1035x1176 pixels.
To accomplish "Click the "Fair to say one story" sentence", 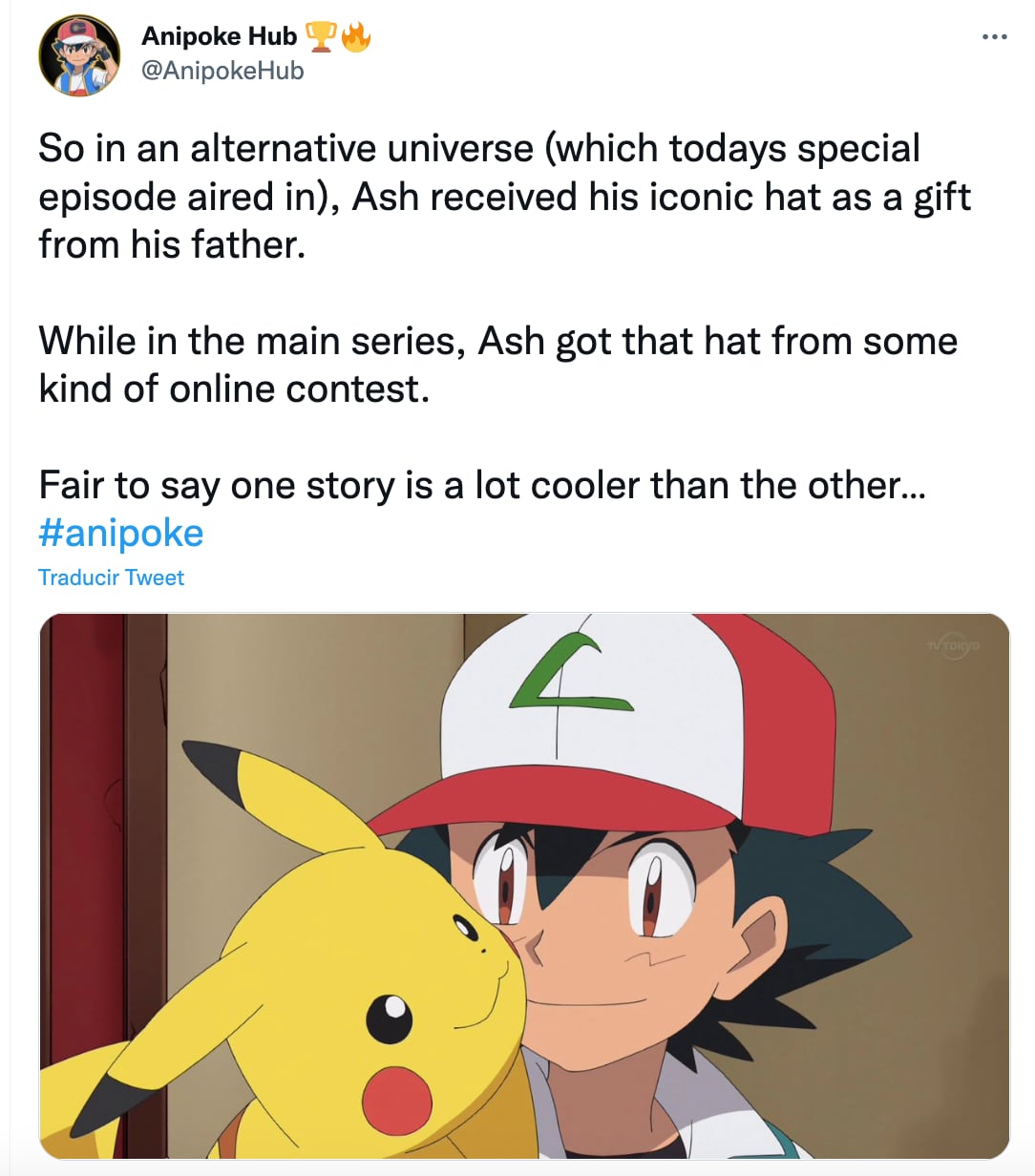I will pos(482,486).
